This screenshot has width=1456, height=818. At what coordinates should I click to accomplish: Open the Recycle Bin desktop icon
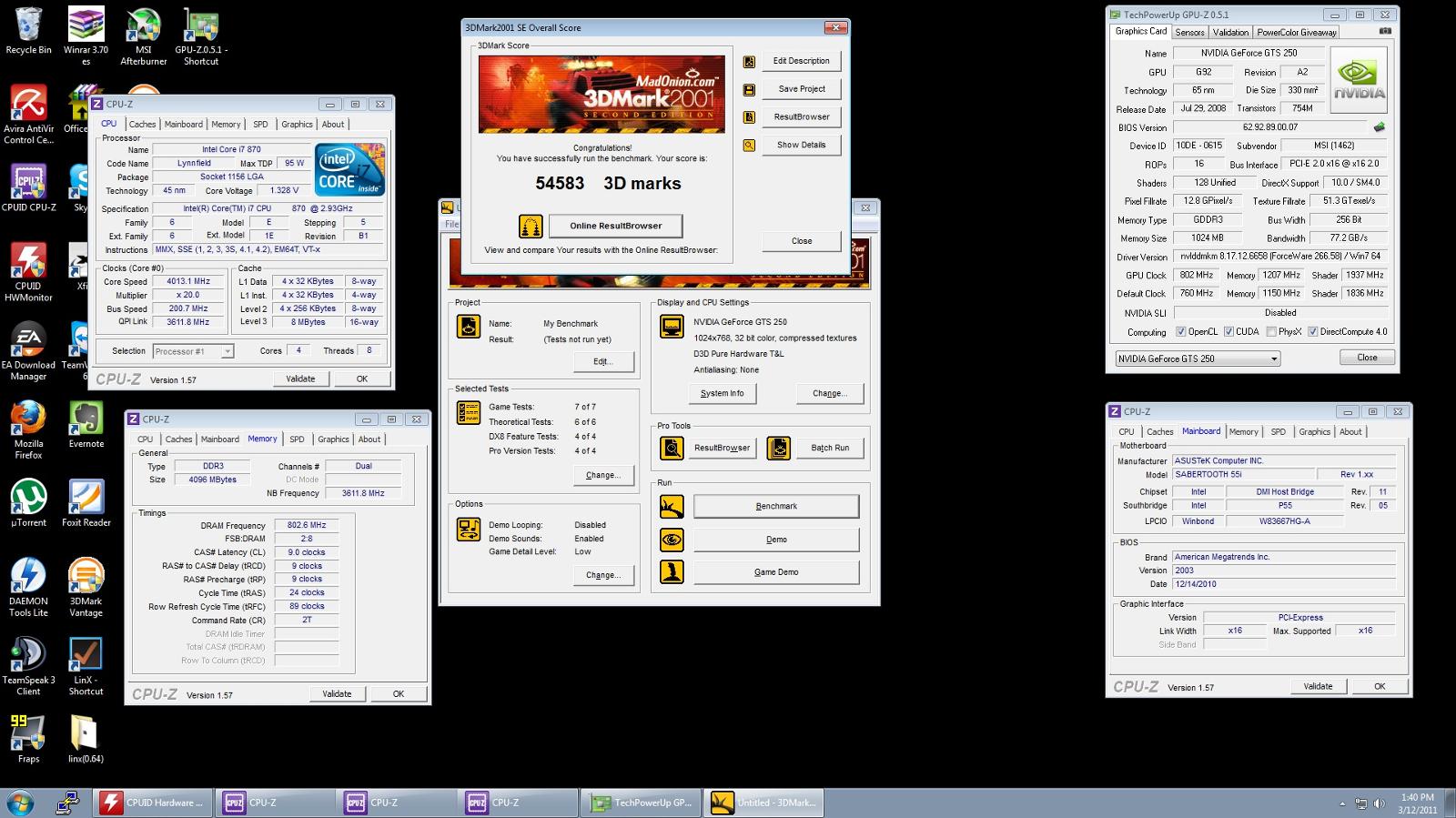point(28,31)
